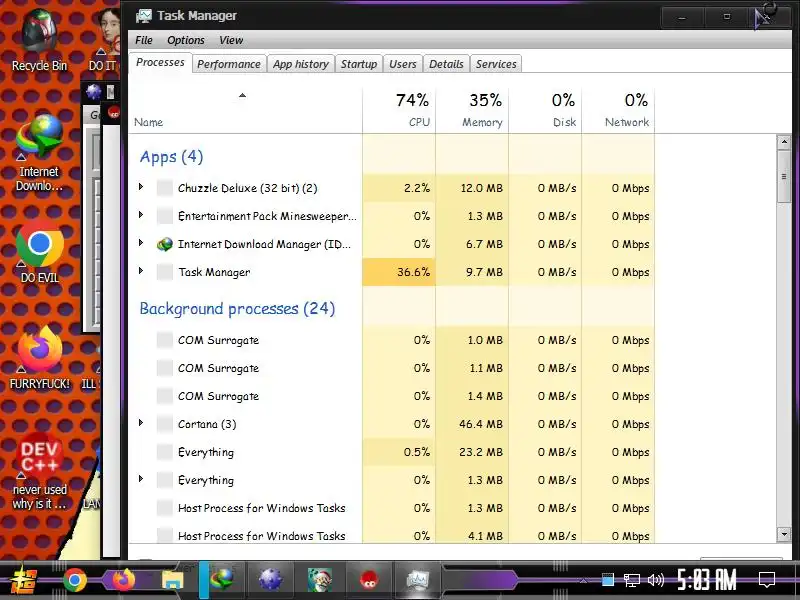
Task: Switch to the red Chuzzle taskbar icon
Action: point(368,580)
